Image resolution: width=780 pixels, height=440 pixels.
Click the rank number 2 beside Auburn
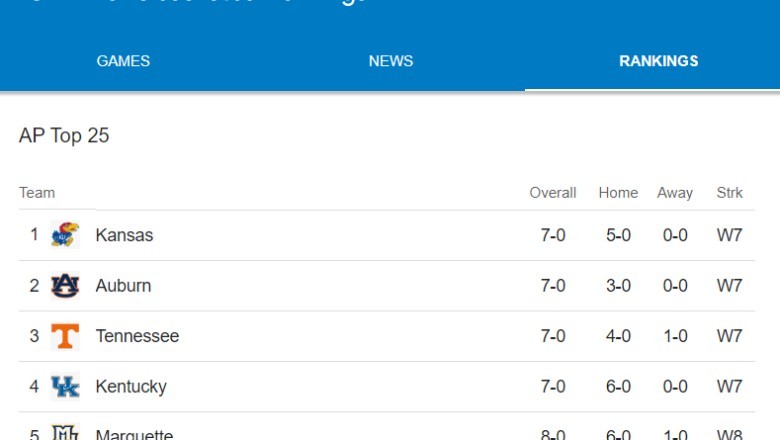coord(34,285)
